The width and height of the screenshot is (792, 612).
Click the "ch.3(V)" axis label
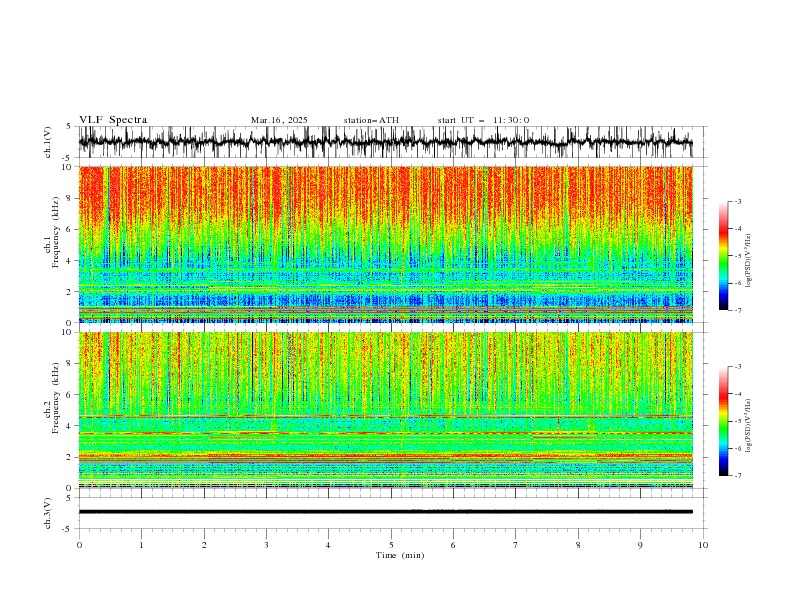click(48, 513)
